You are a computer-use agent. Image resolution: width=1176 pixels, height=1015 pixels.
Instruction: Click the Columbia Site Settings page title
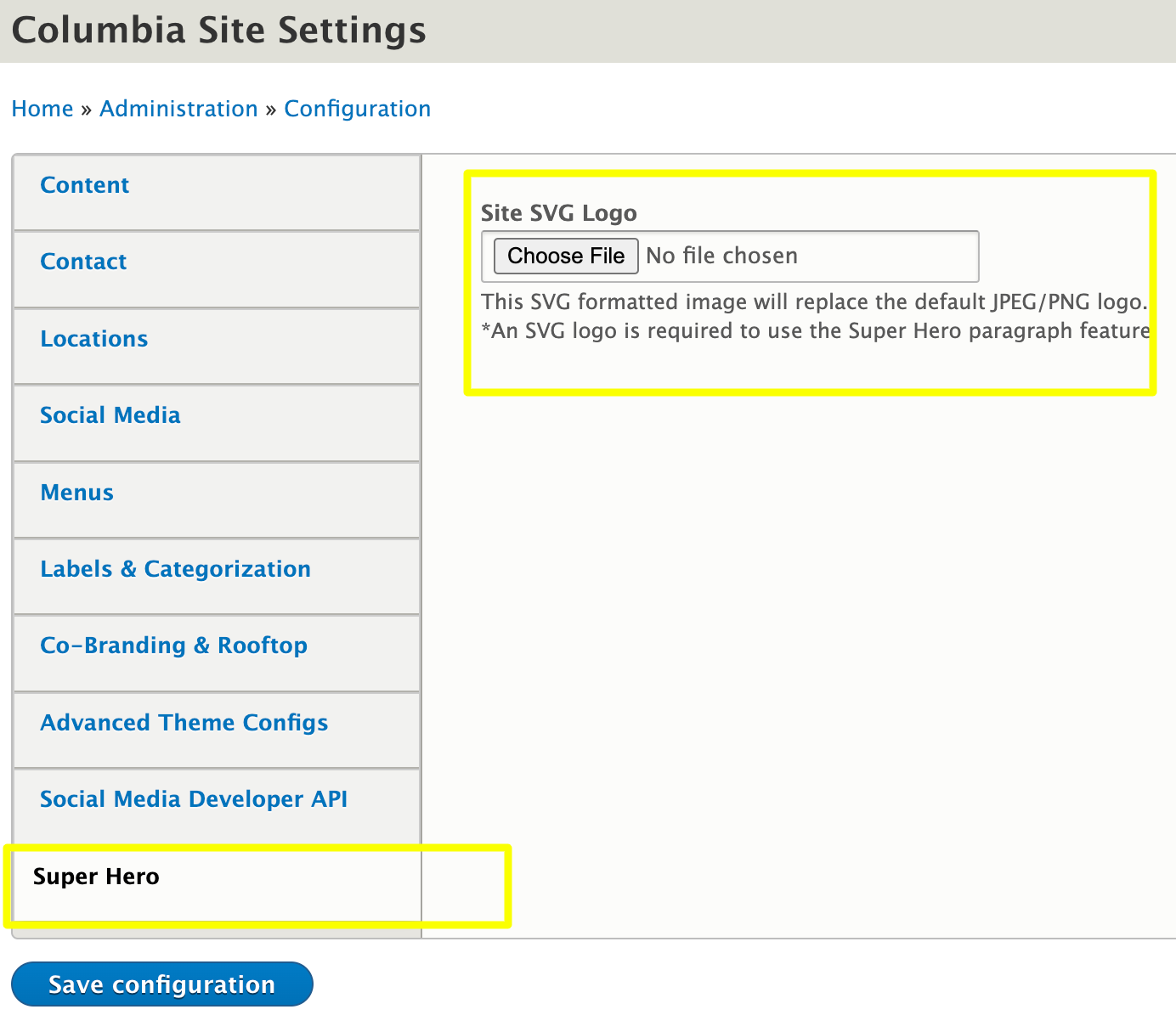[x=218, y=31]
